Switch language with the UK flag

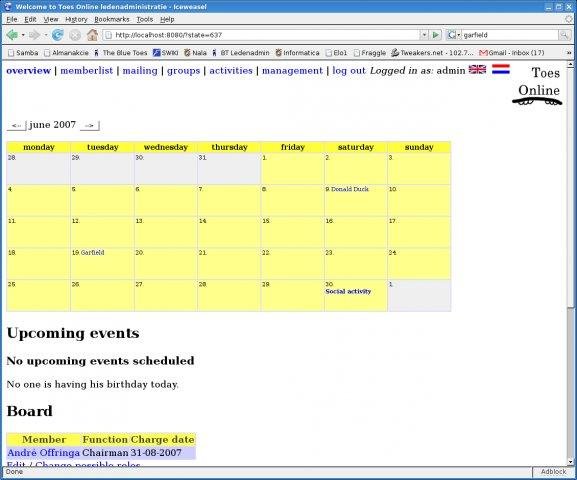pos(477,69)
